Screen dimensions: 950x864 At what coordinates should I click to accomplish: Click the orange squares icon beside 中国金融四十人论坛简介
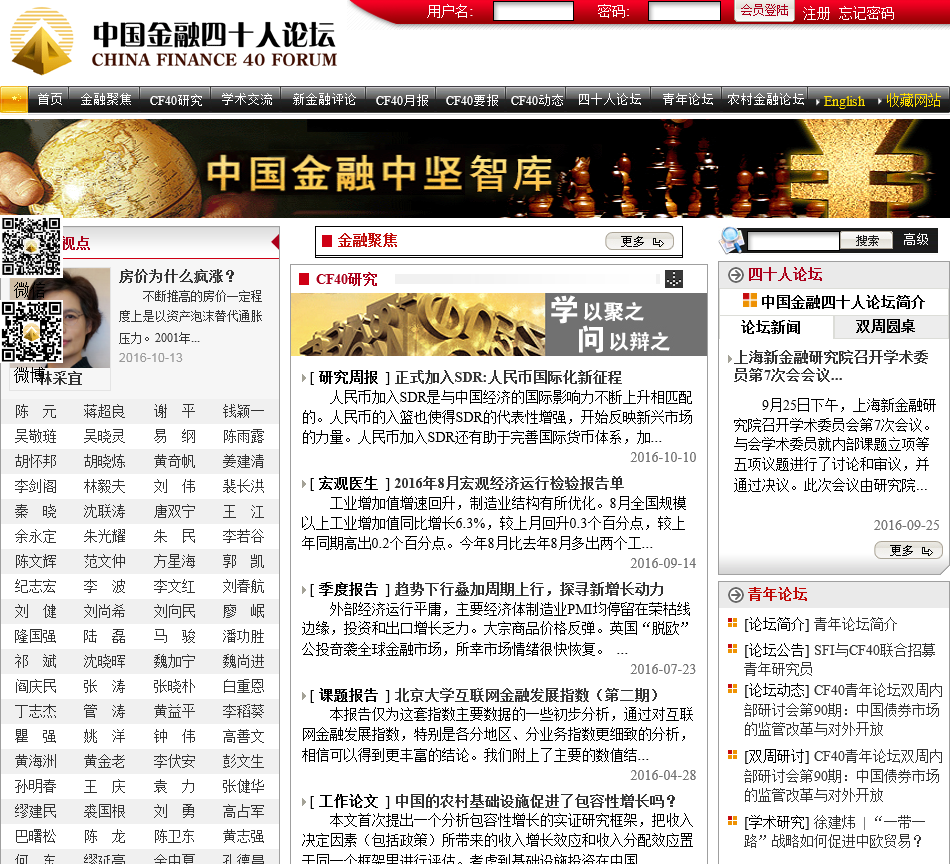[x=749, y=300]
